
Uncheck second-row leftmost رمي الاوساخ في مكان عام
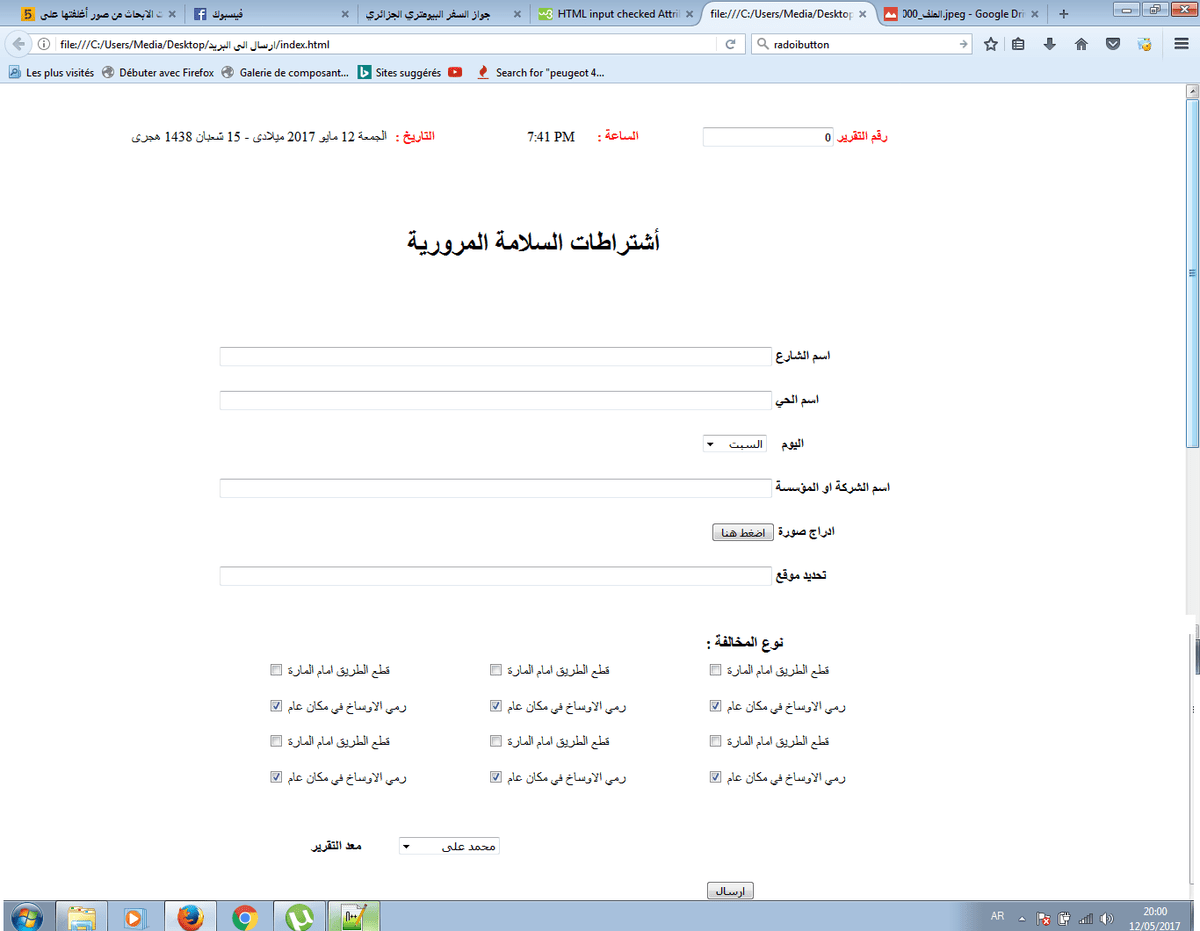(276, 705)
